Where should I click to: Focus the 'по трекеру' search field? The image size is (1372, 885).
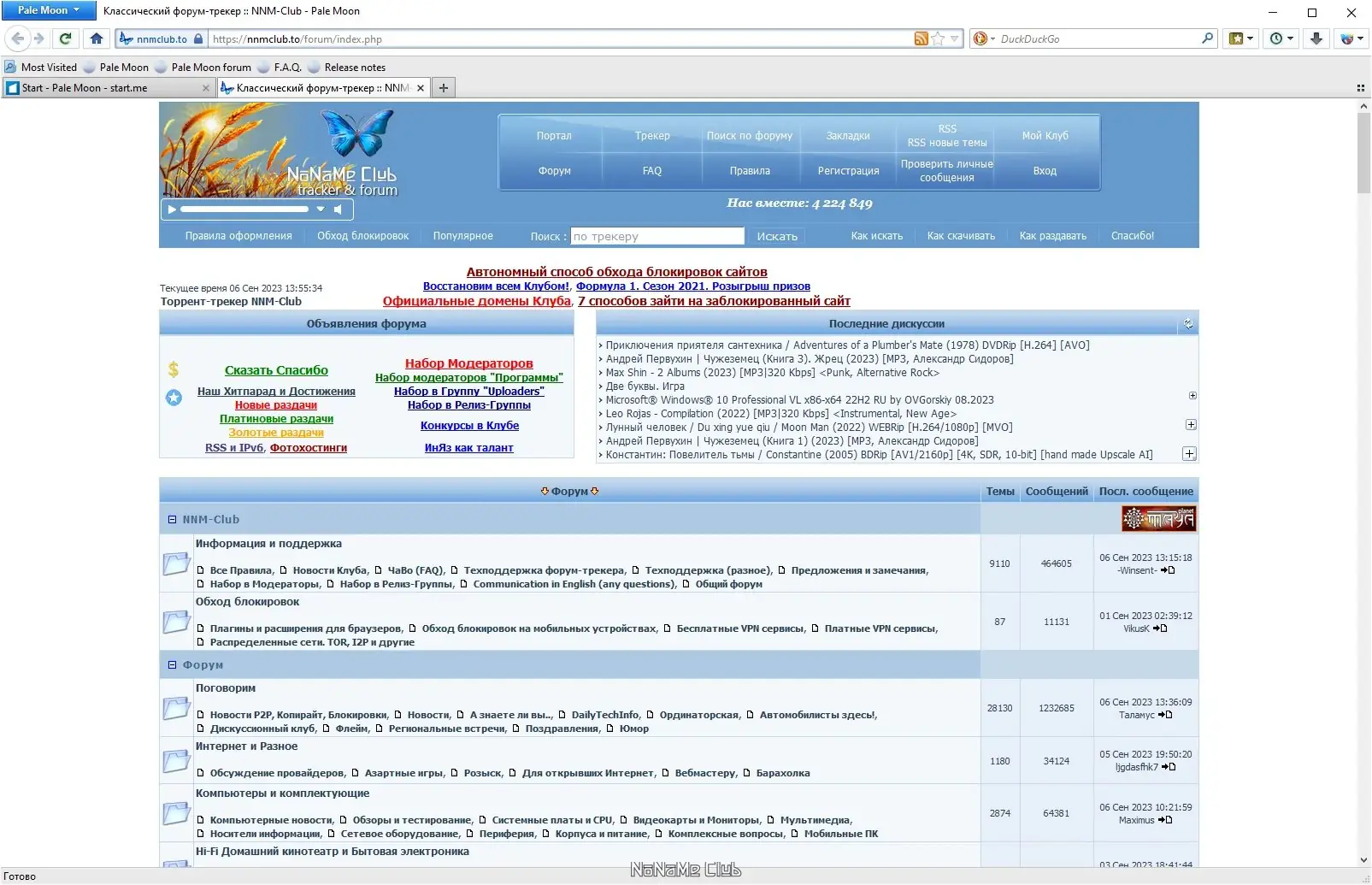(x=657, y=237)
